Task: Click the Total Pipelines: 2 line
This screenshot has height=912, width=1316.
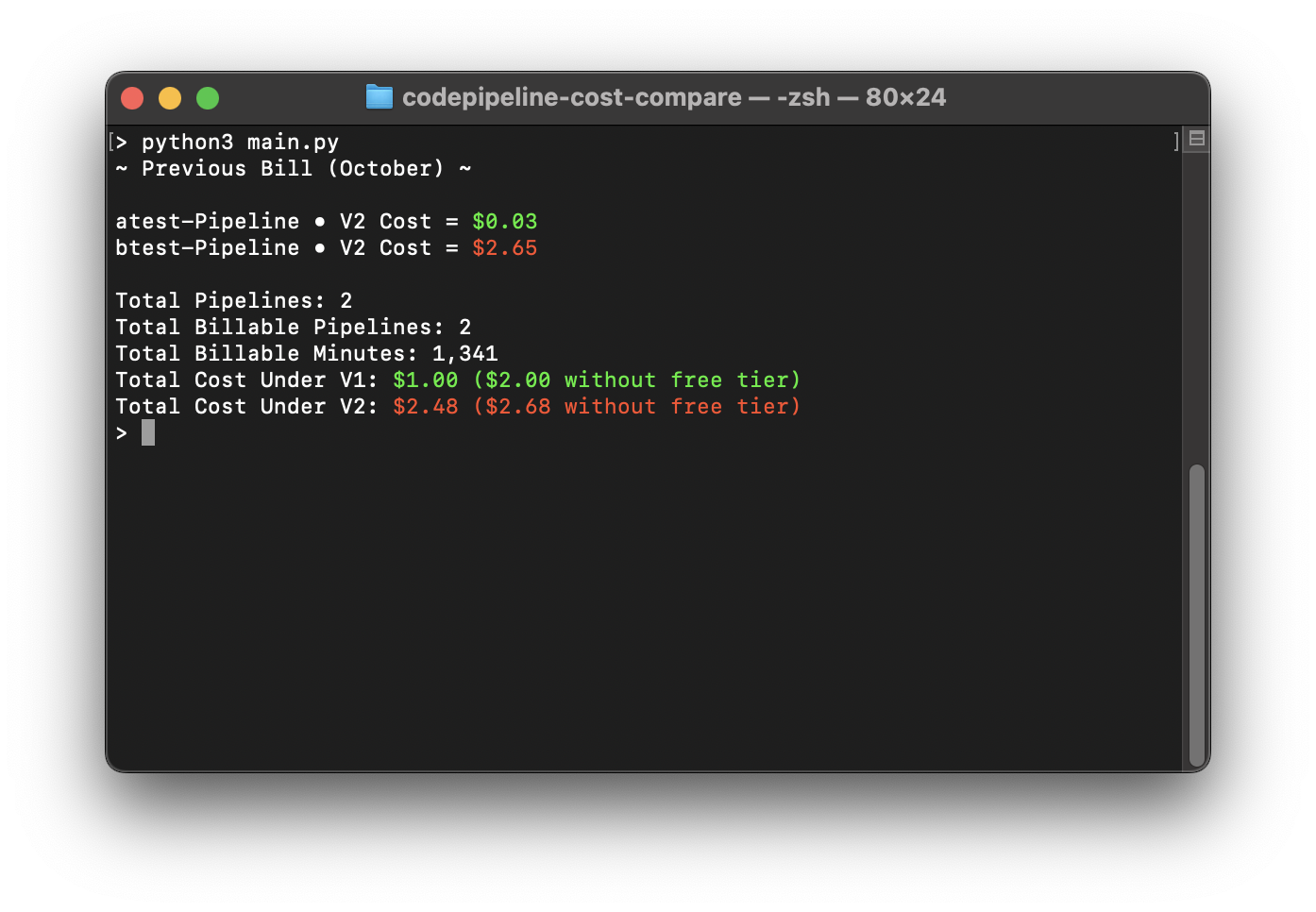Action: coord(234,300)
